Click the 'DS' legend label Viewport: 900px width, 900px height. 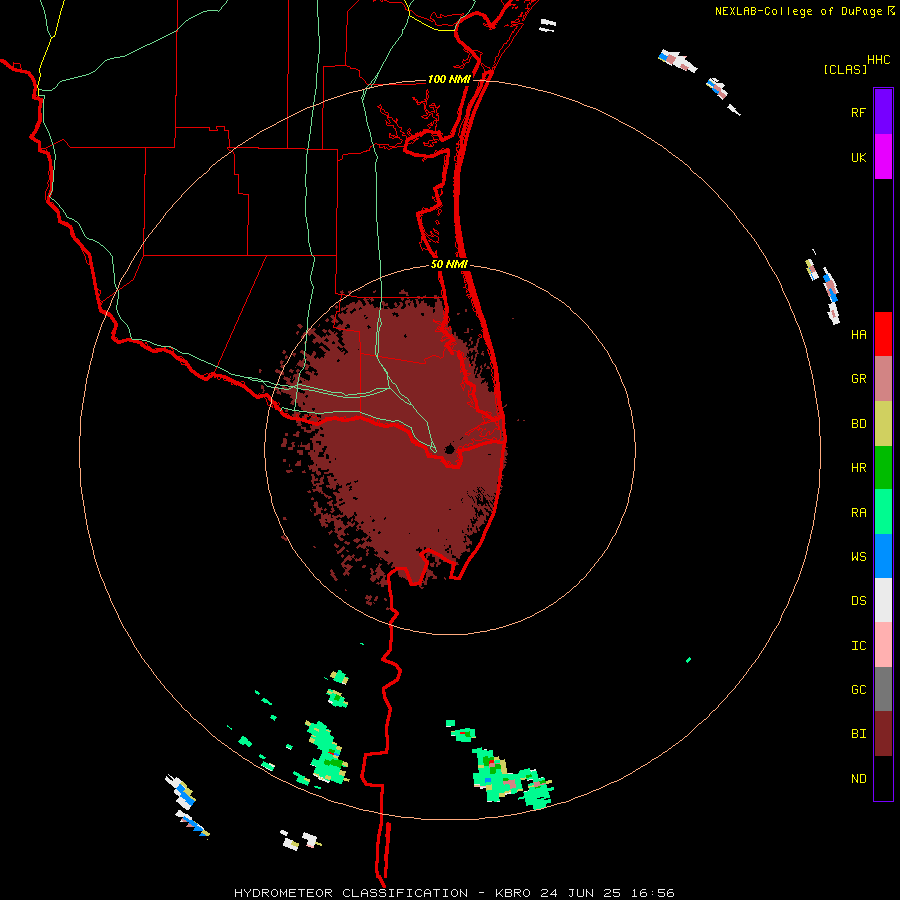(858, 601)
